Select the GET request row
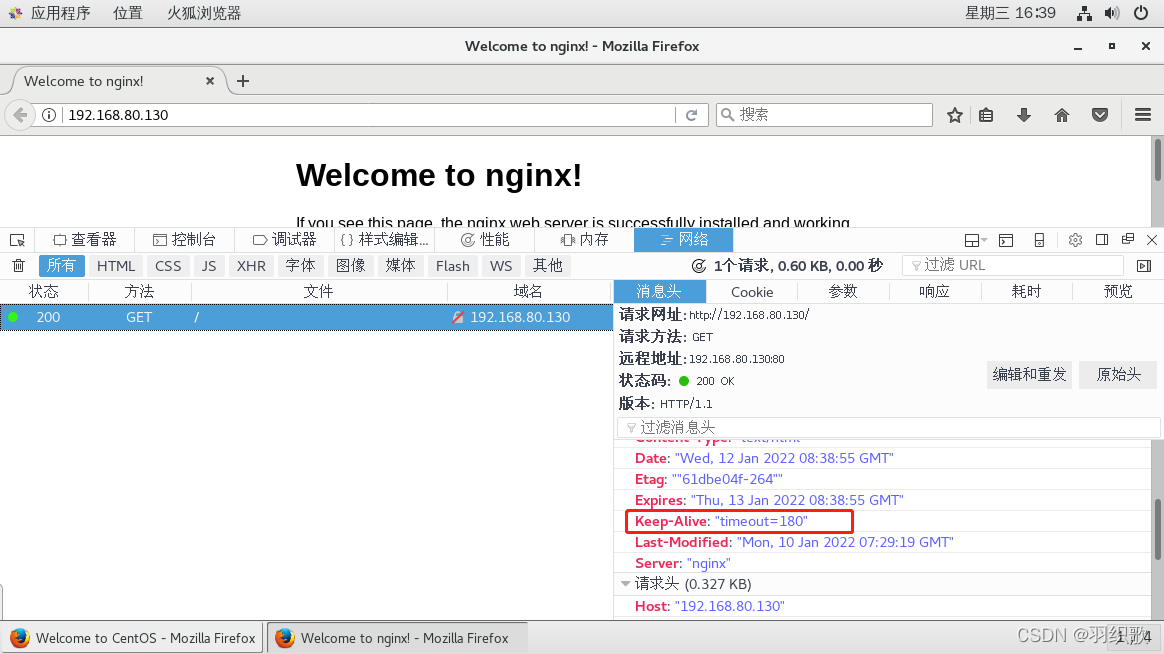This screenshot has width=1164, height=654. coord(306,317)
